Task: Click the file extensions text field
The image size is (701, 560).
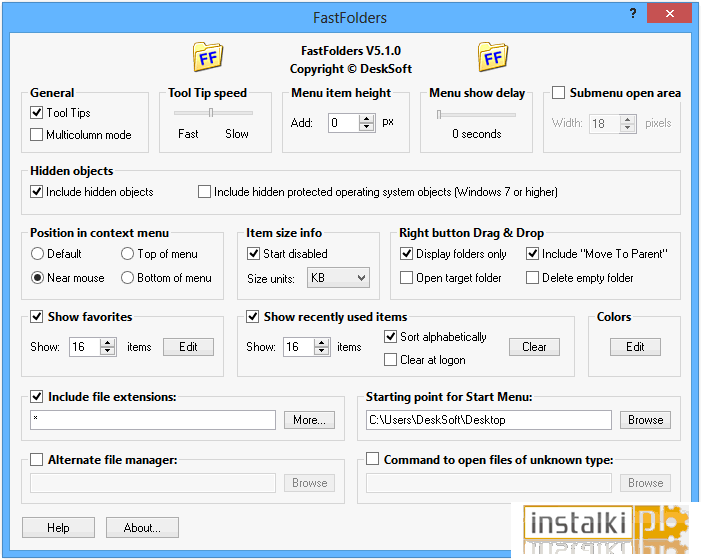Action: [153, 420]
